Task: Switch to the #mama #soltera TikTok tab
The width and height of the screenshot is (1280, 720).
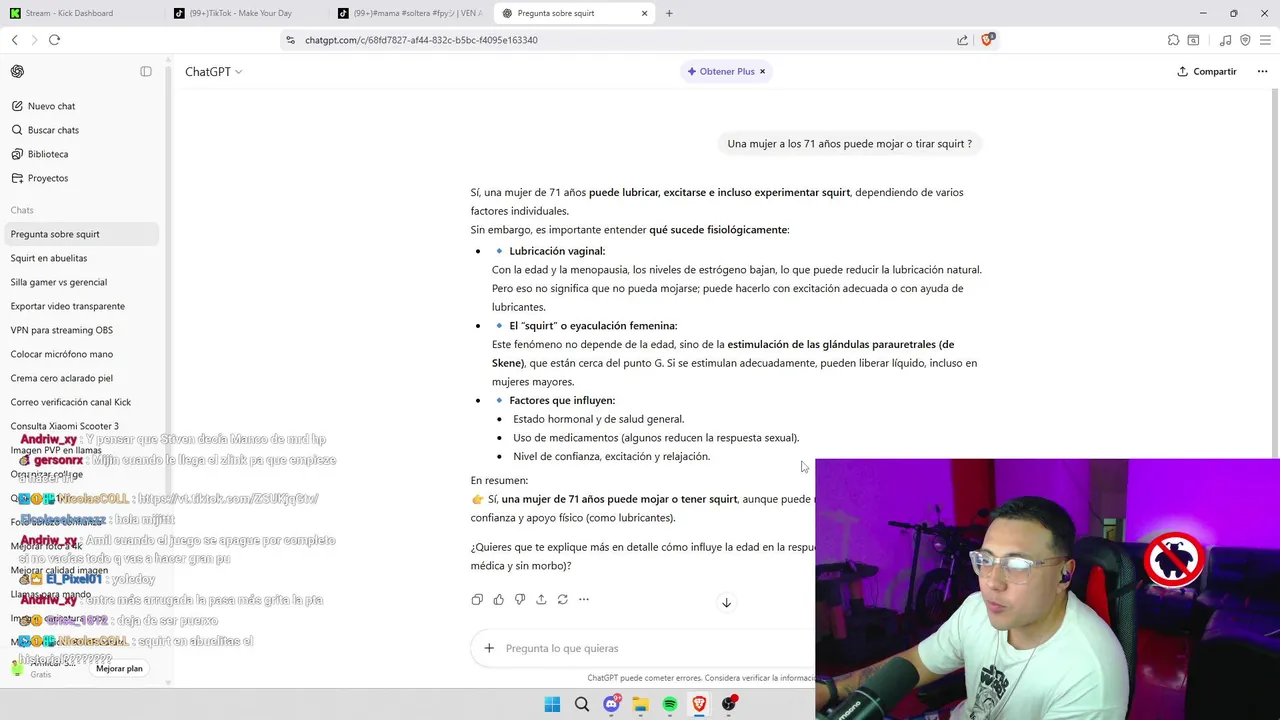Action: [410, 13]
